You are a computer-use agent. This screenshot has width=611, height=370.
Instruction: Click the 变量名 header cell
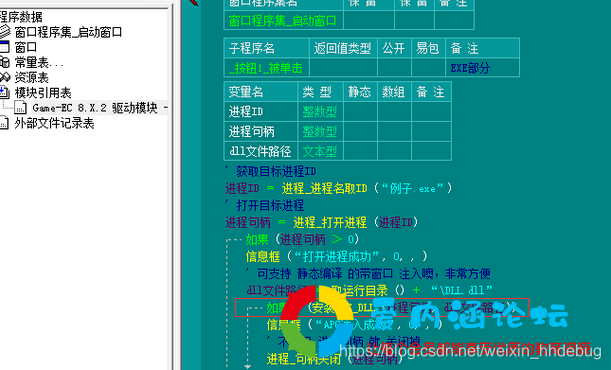261,92
